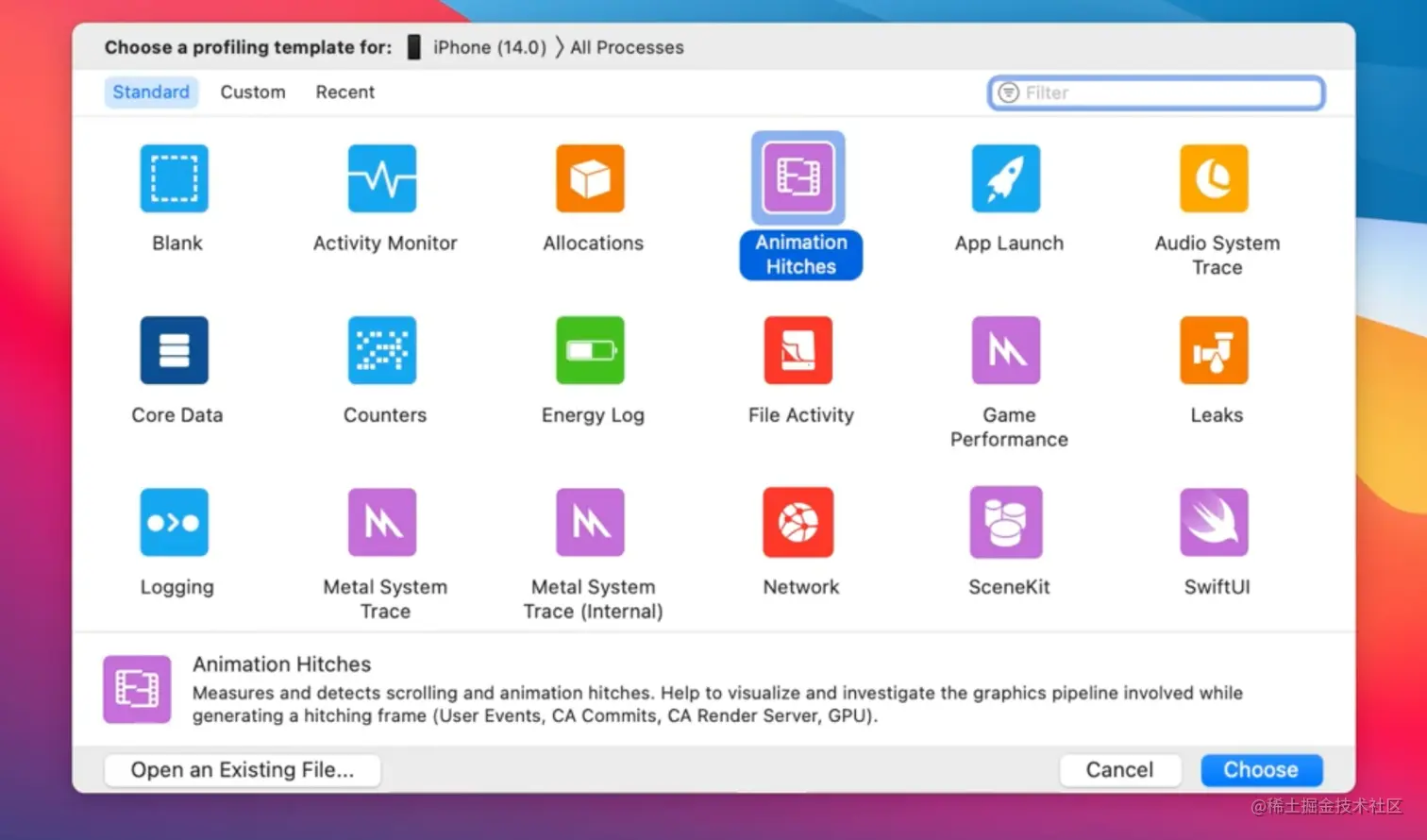Switch to the Standard tab

point(151,92)
